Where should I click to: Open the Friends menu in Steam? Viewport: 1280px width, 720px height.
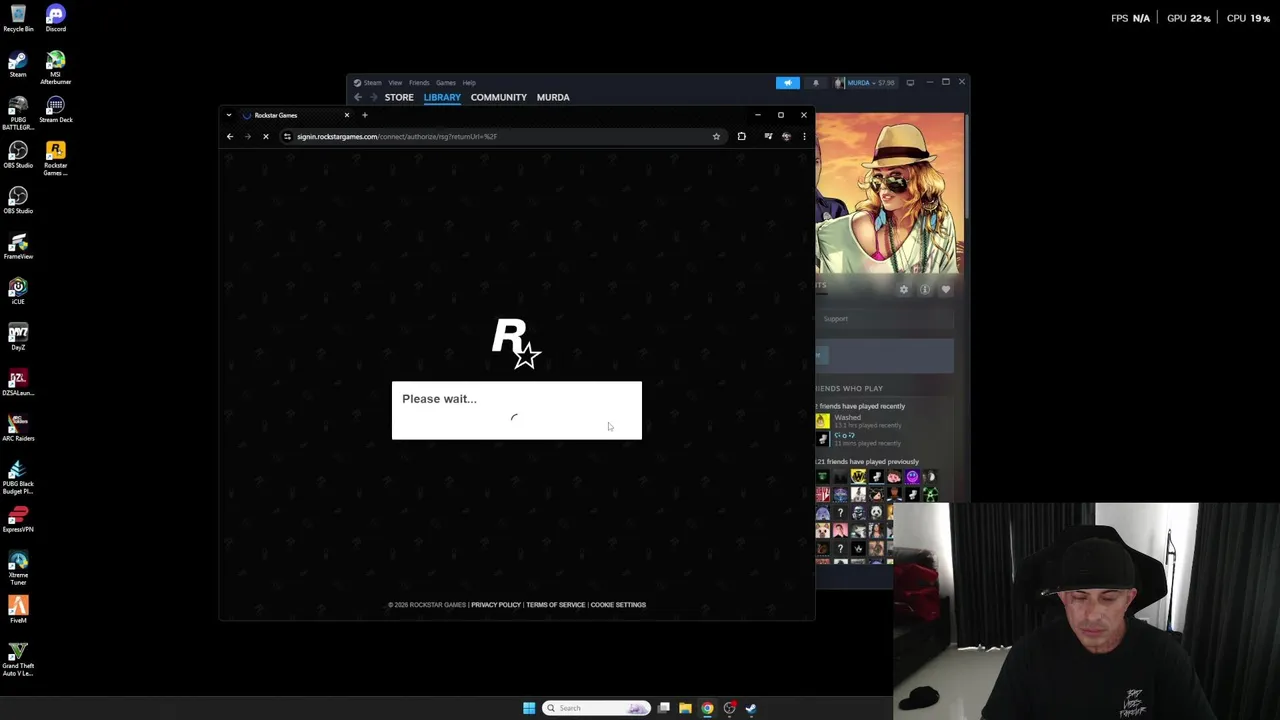click(419, 83)
